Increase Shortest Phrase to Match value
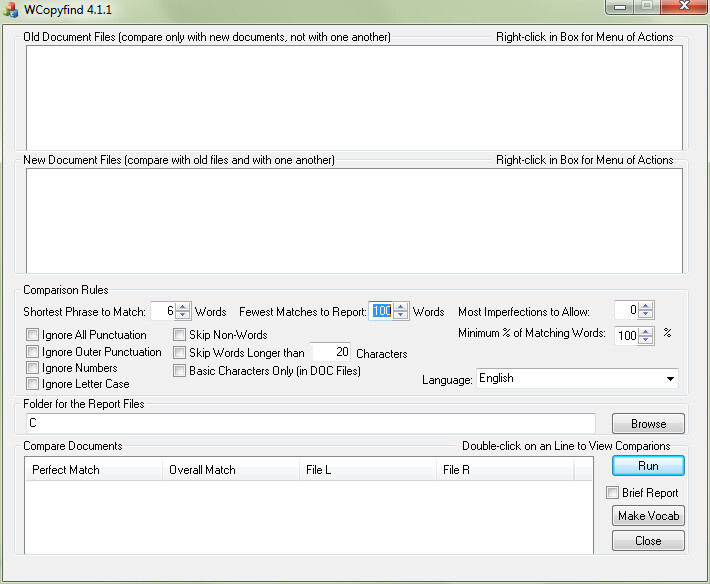The height and width of the screenshot is (584, 710). point(183,307)
